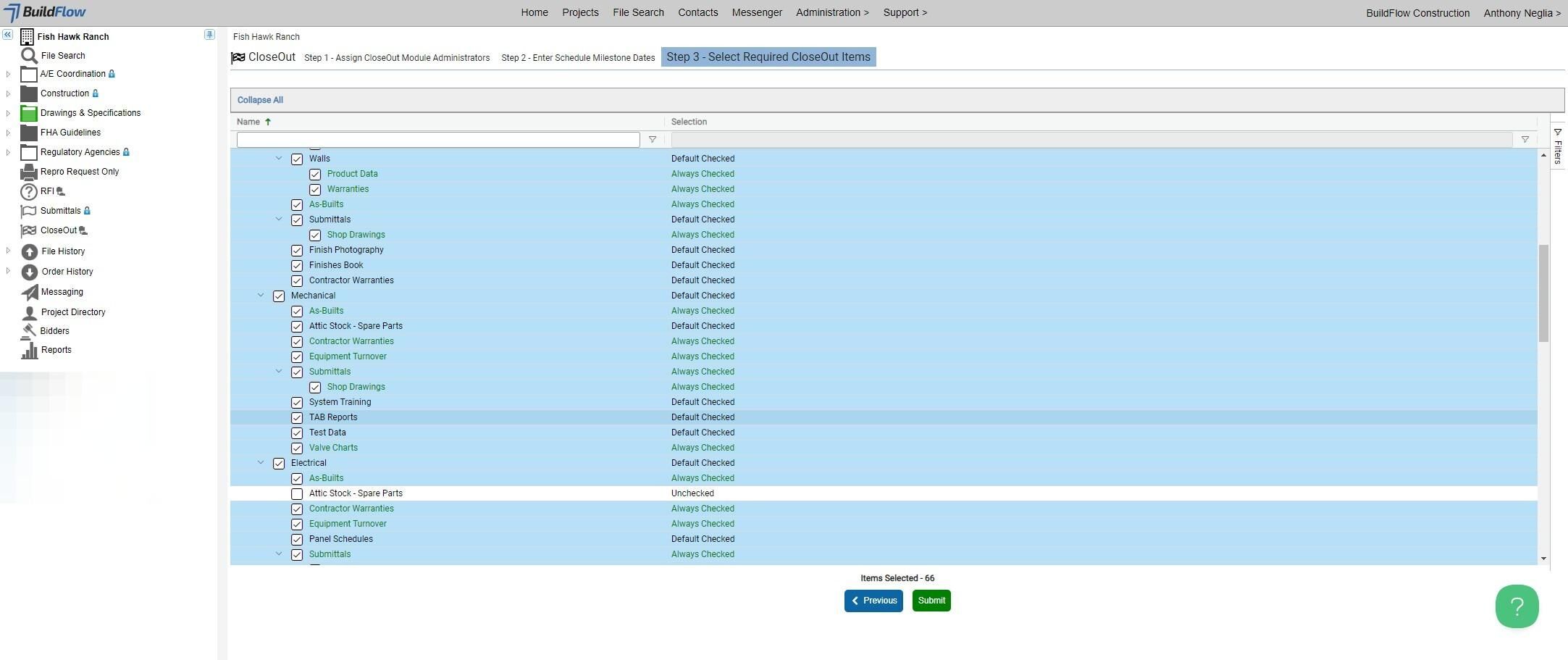Collapse the Walls tree node
This screenshot has width=1568, height=660.
279,158
